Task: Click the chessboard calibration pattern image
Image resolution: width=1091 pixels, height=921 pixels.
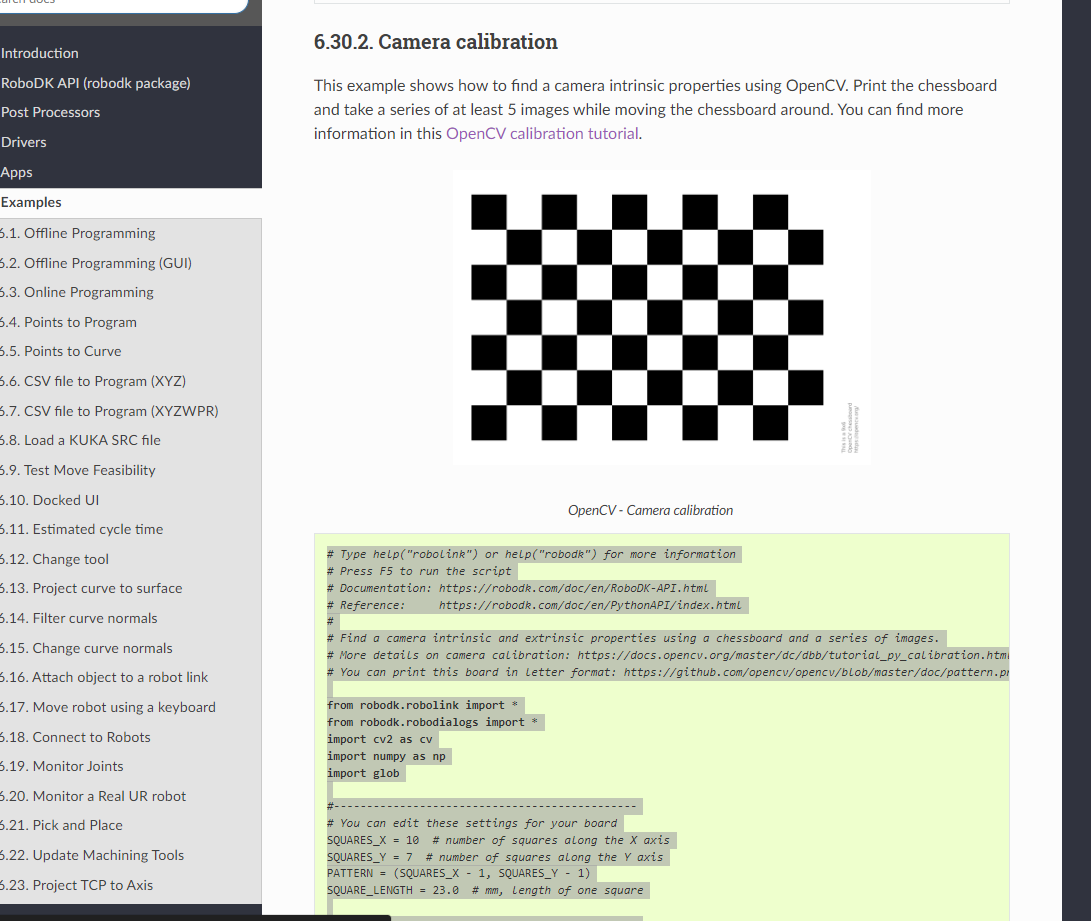Action: (x=661, y=317)
